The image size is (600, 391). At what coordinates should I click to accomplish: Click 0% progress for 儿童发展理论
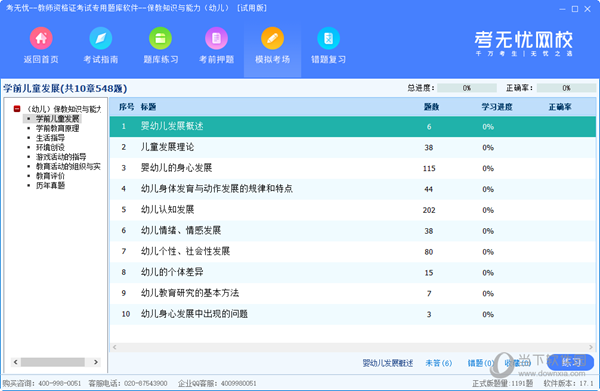tap(488, 148)
